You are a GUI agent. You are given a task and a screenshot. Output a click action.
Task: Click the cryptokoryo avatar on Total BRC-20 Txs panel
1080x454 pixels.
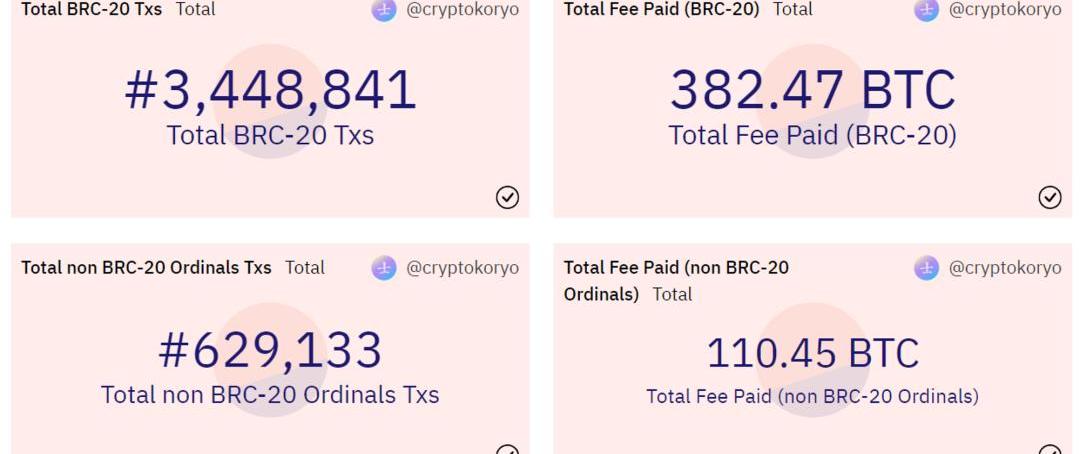point(384,10)
